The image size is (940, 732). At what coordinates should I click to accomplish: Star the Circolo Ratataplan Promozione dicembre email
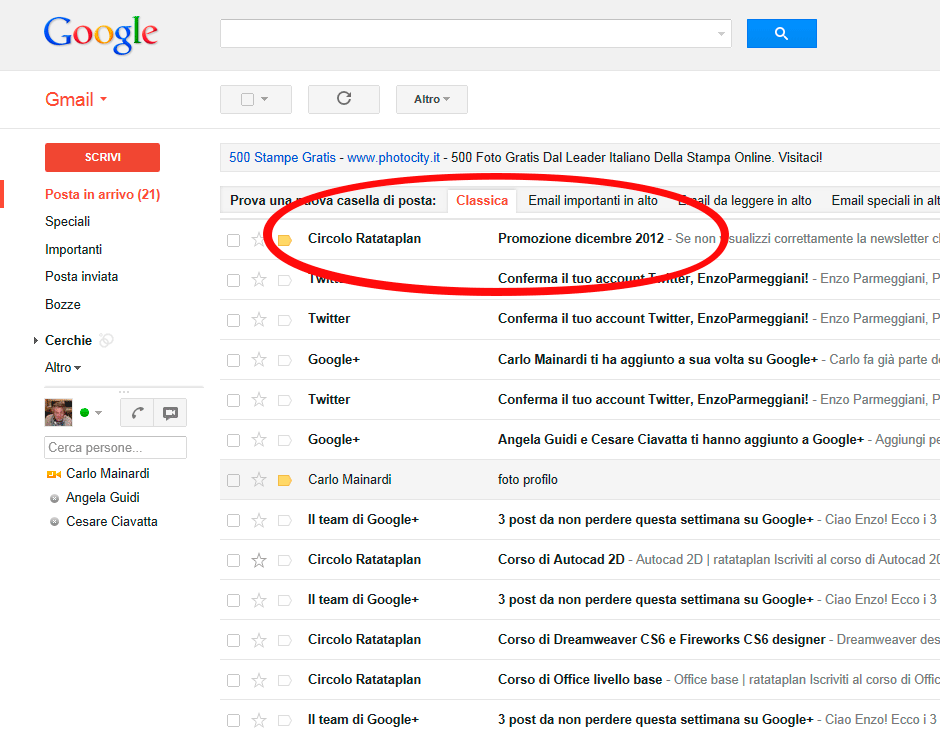(258, 240)
